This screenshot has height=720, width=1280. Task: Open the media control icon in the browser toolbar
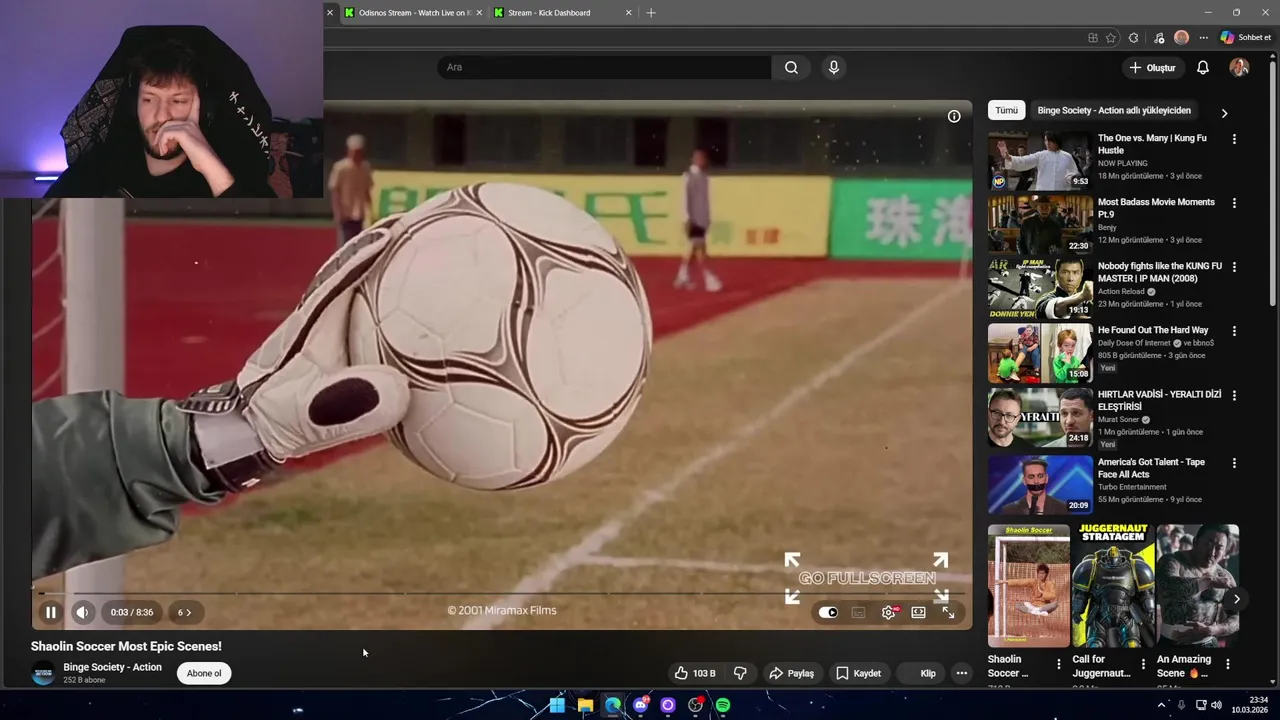pos(1159,38)
